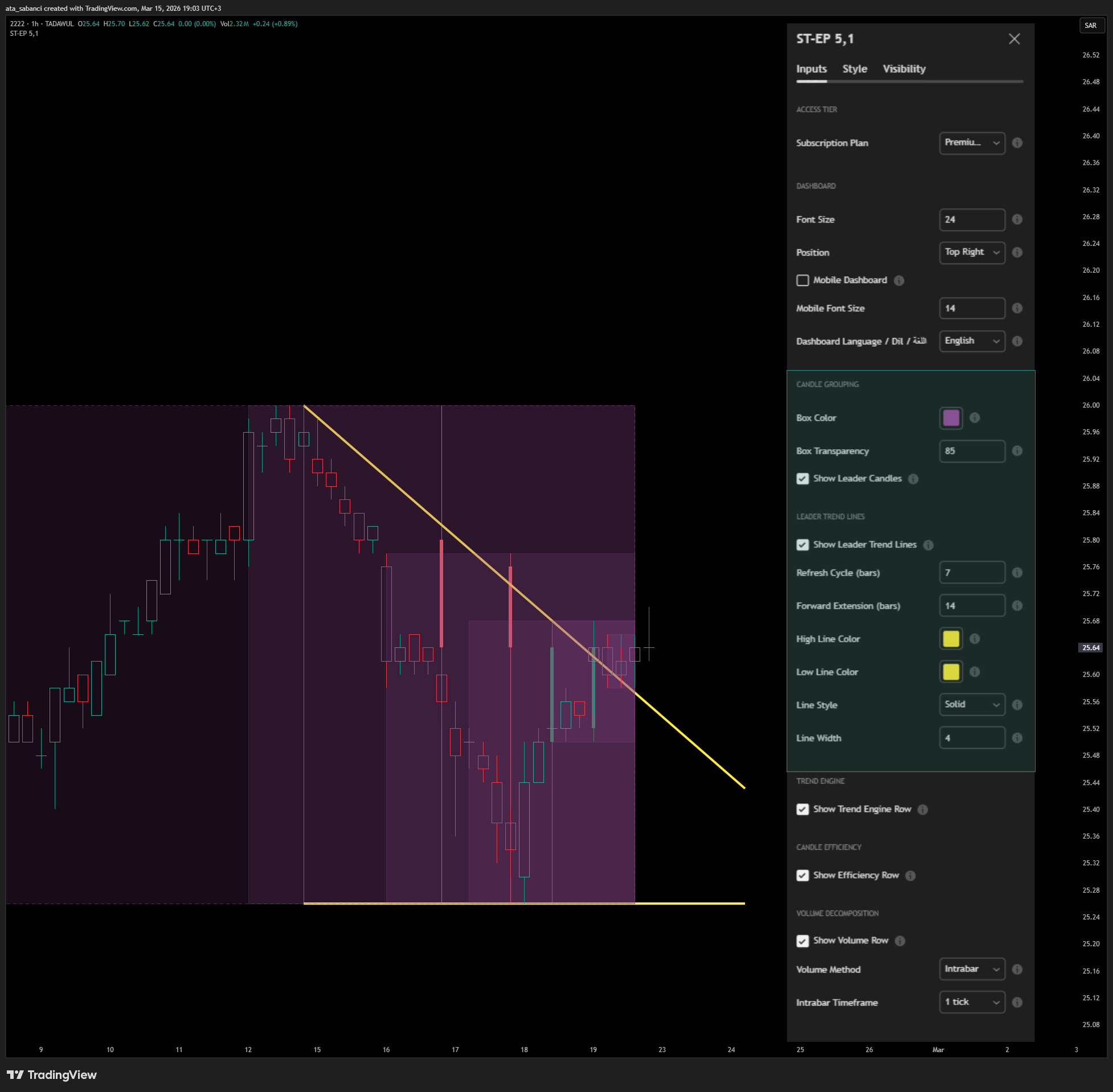Close the ST-EP settings dialog
Image resolution: width=1113 pixels, height=1092 pixels.
[1014, 38]
